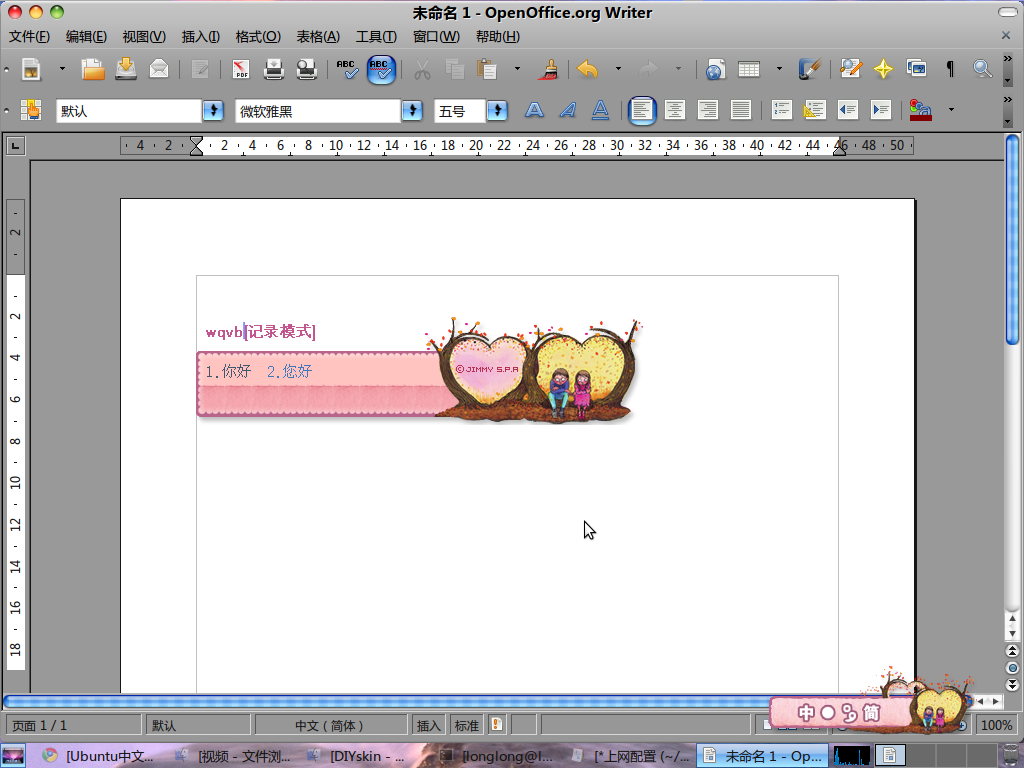Justify the paragraph text
Image resolution: width=1024 pixels, height=768 pixels.
(741, 110)
